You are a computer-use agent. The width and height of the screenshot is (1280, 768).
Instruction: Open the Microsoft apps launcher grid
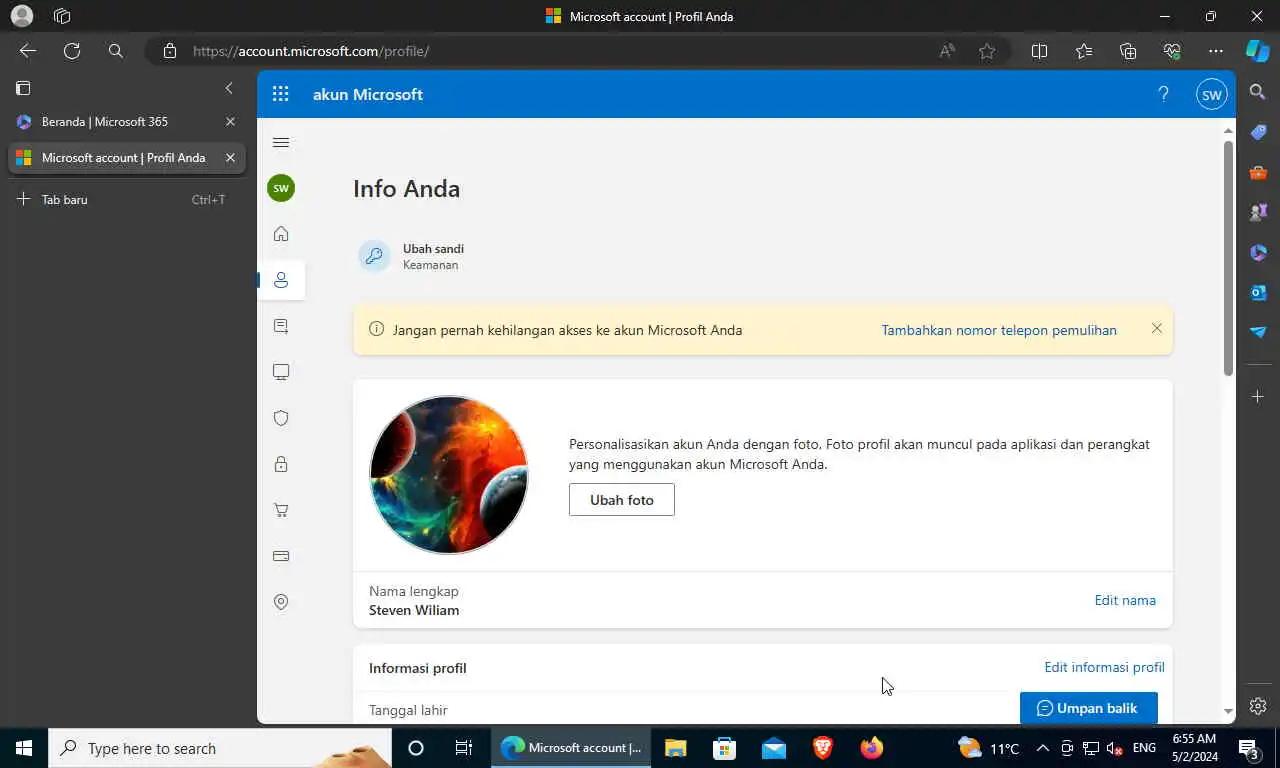click(280, 94)
